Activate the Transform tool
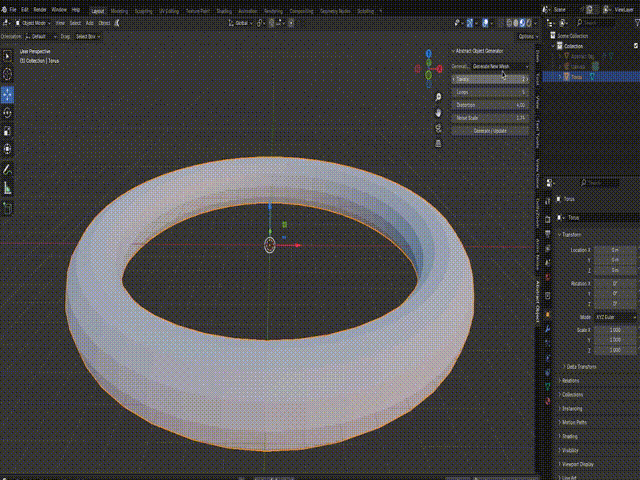 7,149
